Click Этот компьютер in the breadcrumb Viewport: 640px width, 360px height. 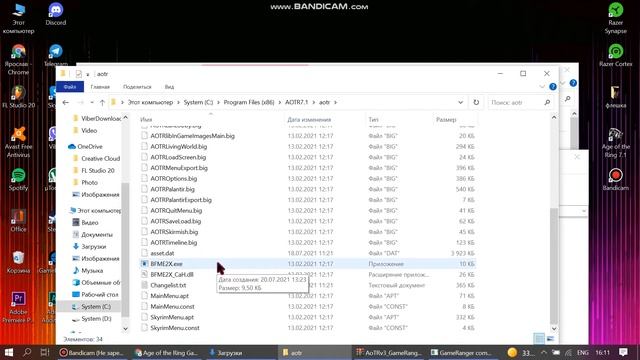[151, 102]
